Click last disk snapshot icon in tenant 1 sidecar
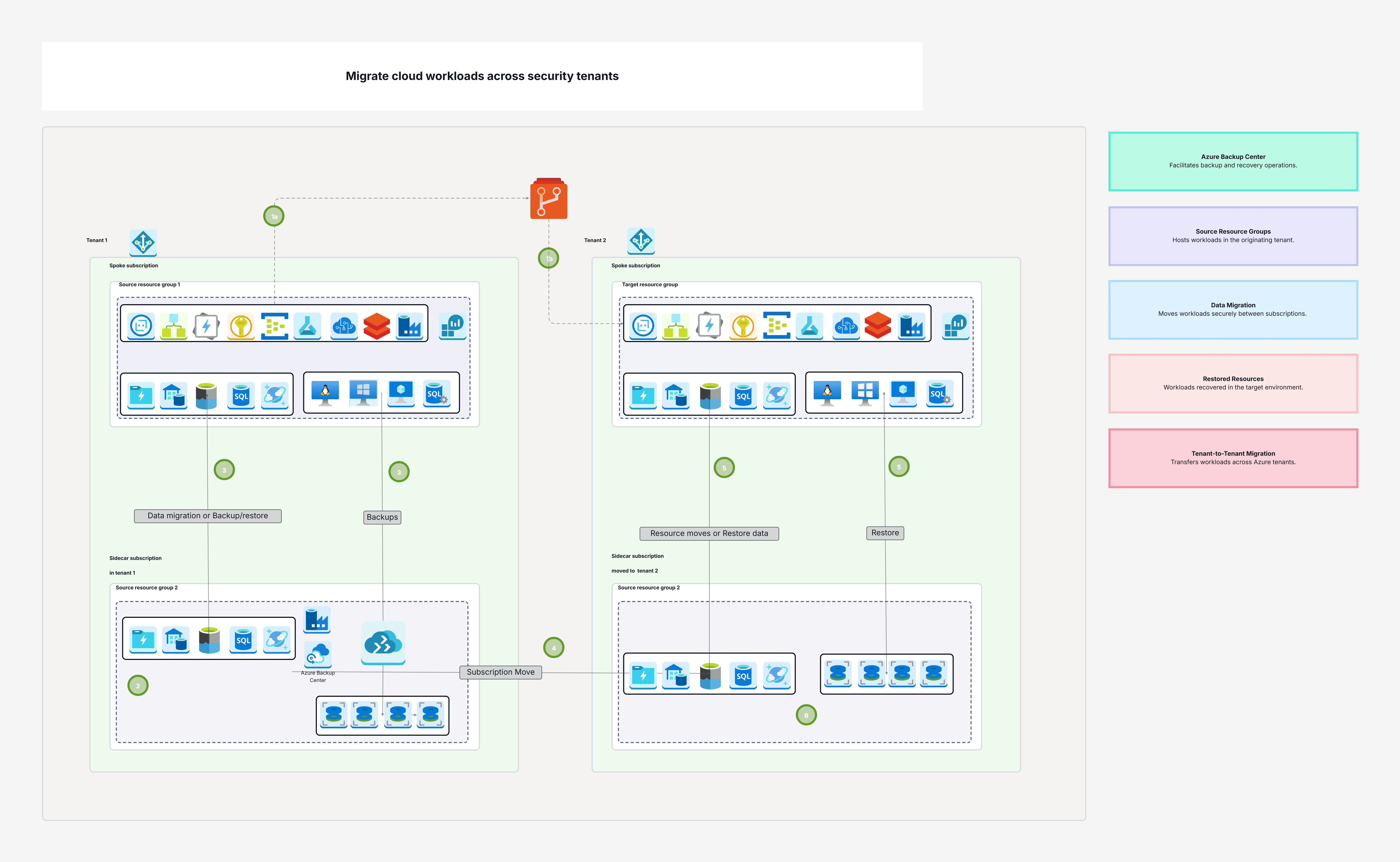1400x862 pixels. tap(430, 714)
